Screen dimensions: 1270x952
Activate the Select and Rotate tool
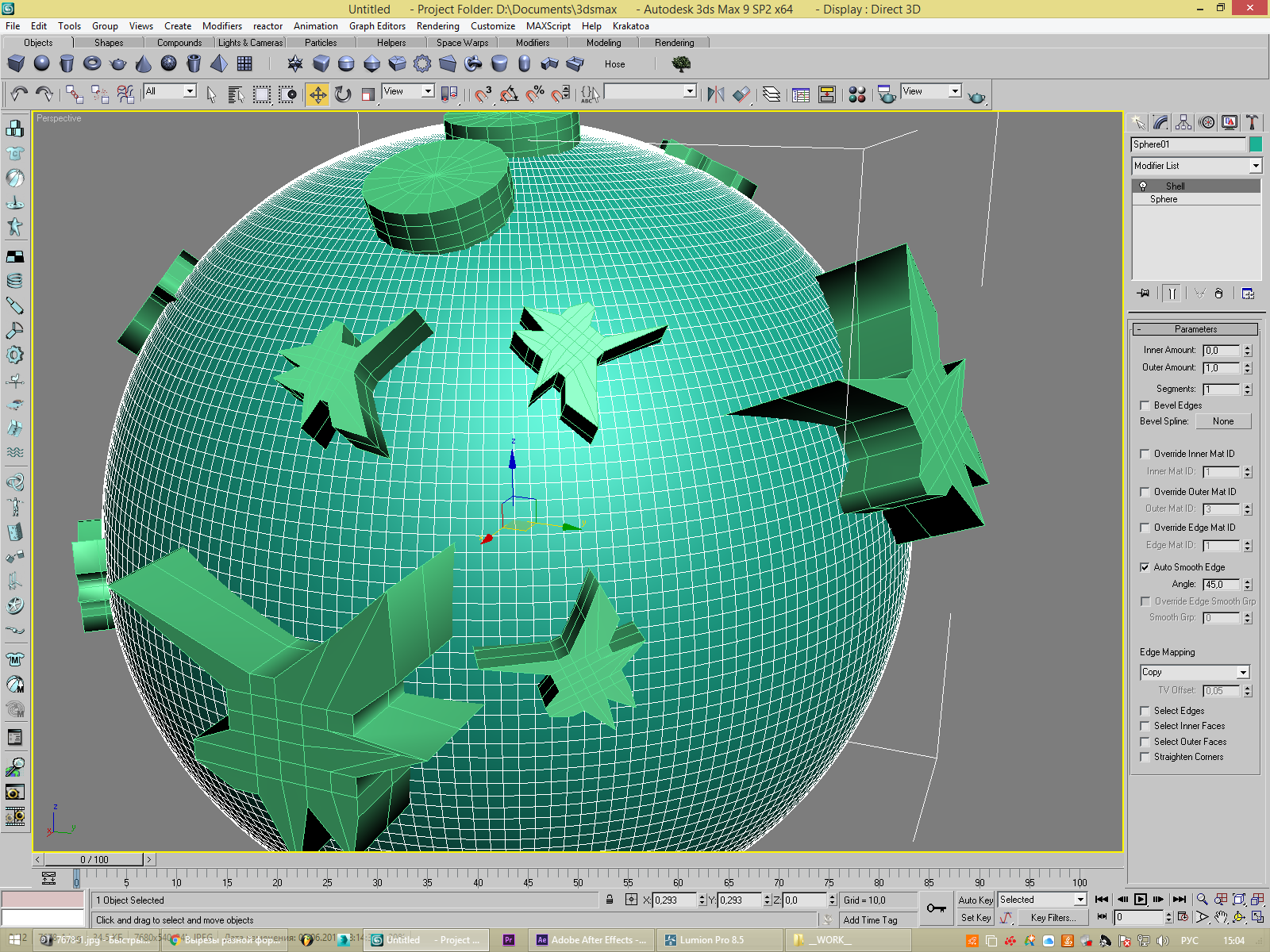pos(343,95)
